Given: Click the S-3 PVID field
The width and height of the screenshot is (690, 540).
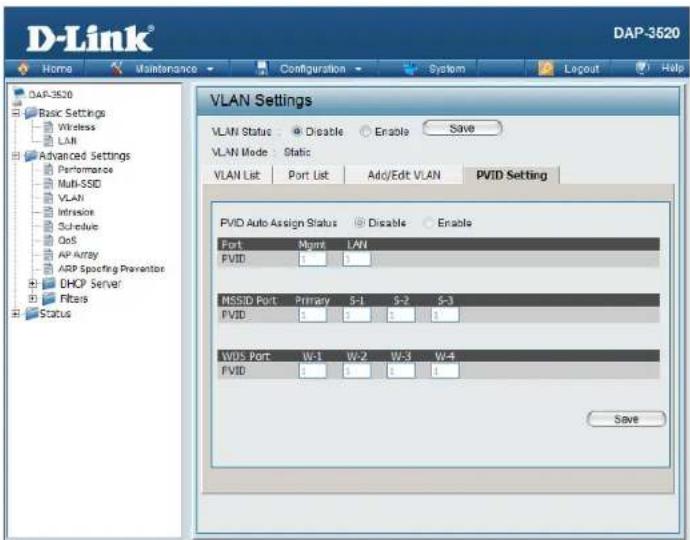Looking at the screenshot, I should (445, 315).
